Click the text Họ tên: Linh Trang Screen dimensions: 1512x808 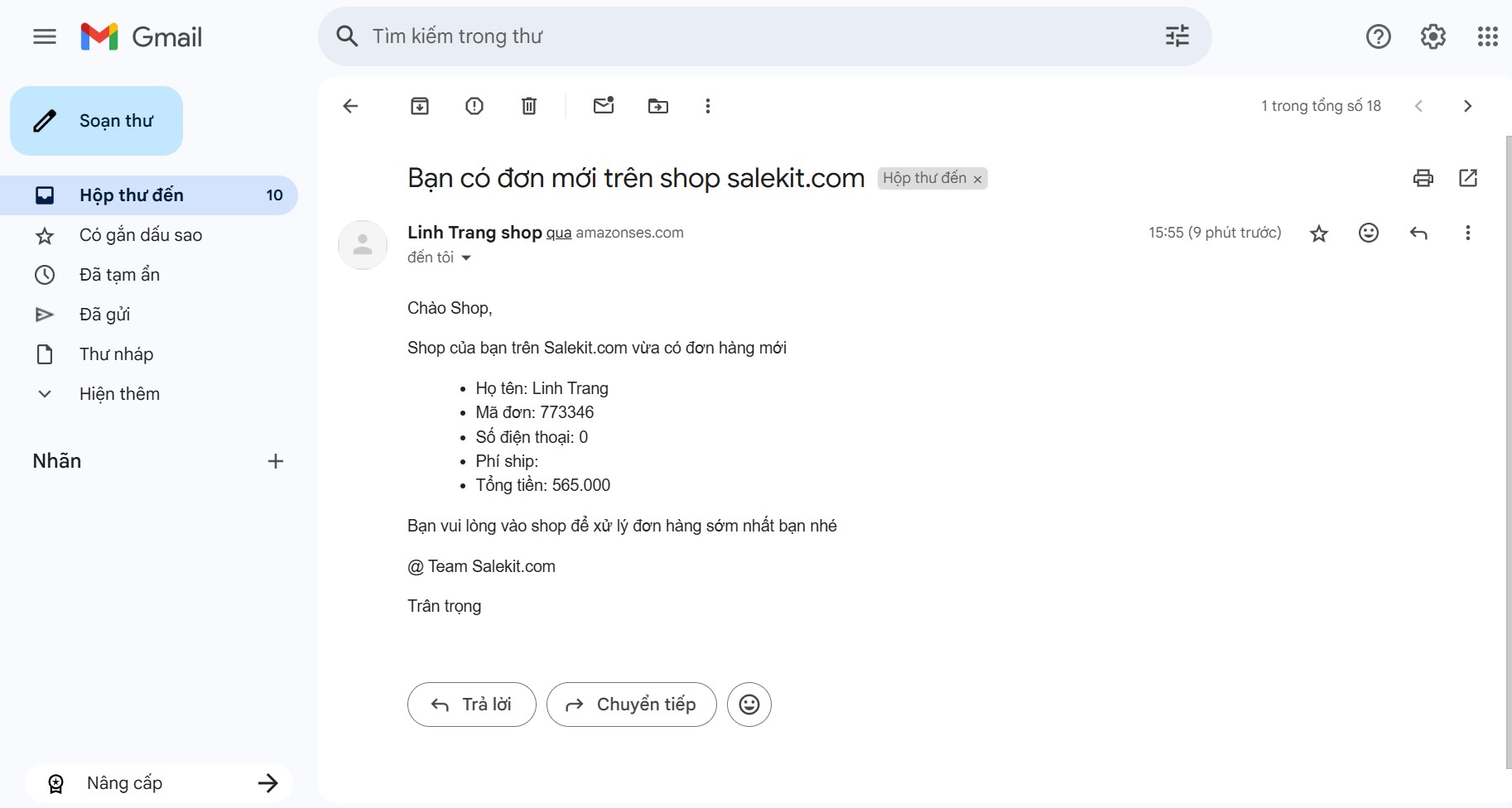point(542,388)
